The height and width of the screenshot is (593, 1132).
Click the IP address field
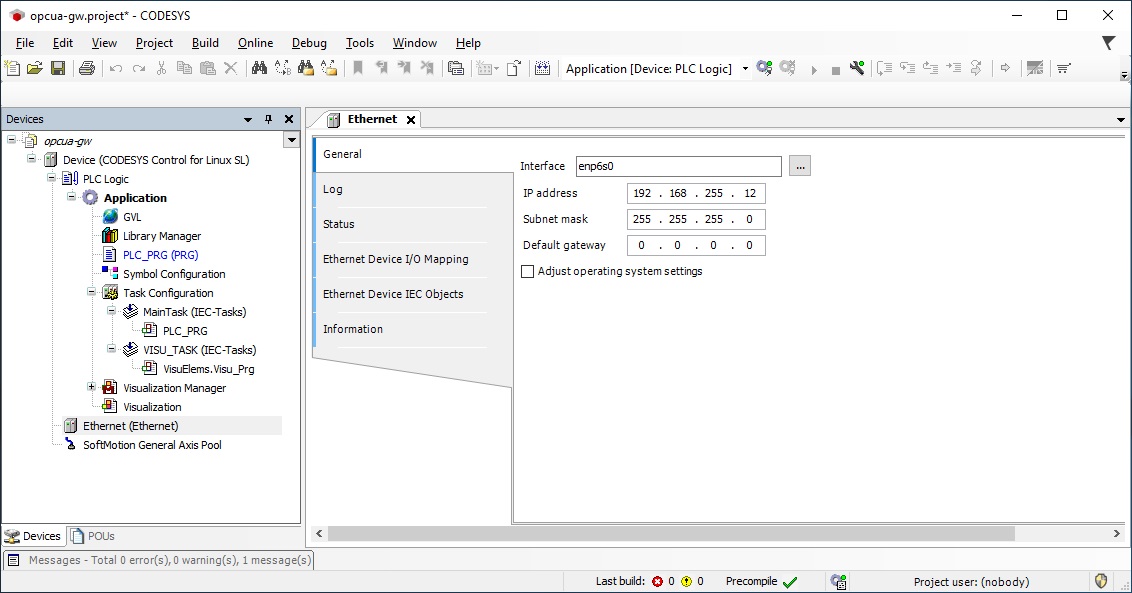[696, 194]
